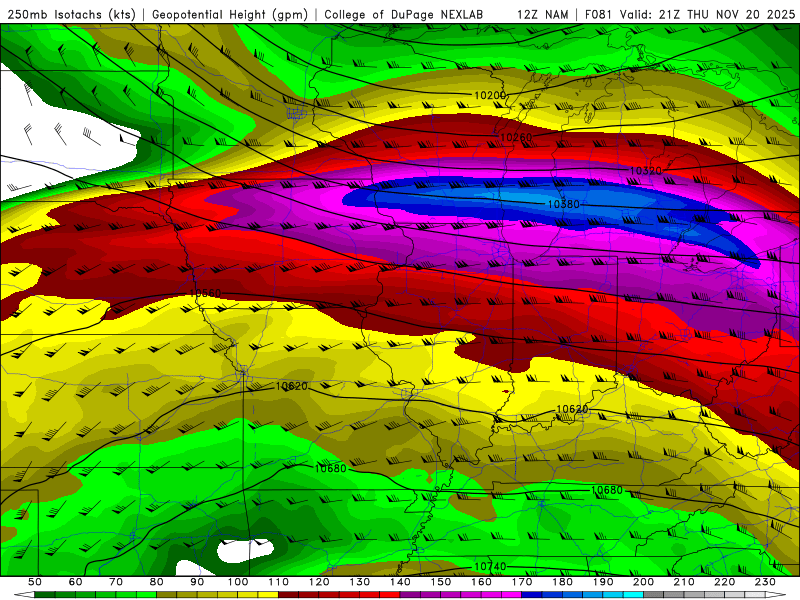Viewport: 800px width, 600px height.
Task: Click the 150 knot color scale label
Action: [x=440, y=582]
